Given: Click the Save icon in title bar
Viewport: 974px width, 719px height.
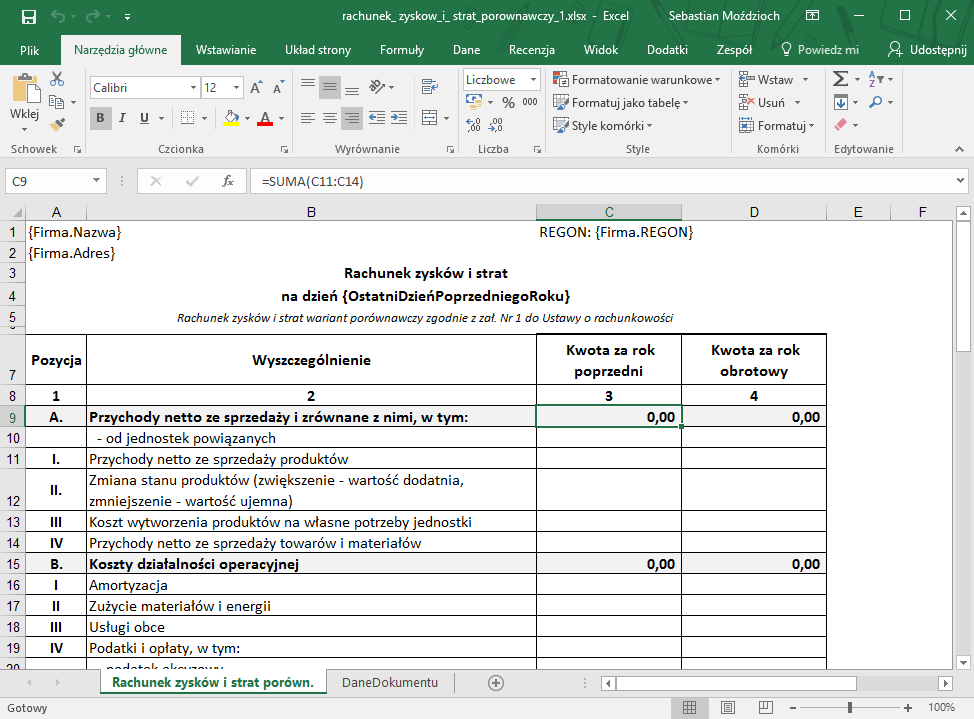Looking at the screenshot, I should coord(28,17).
